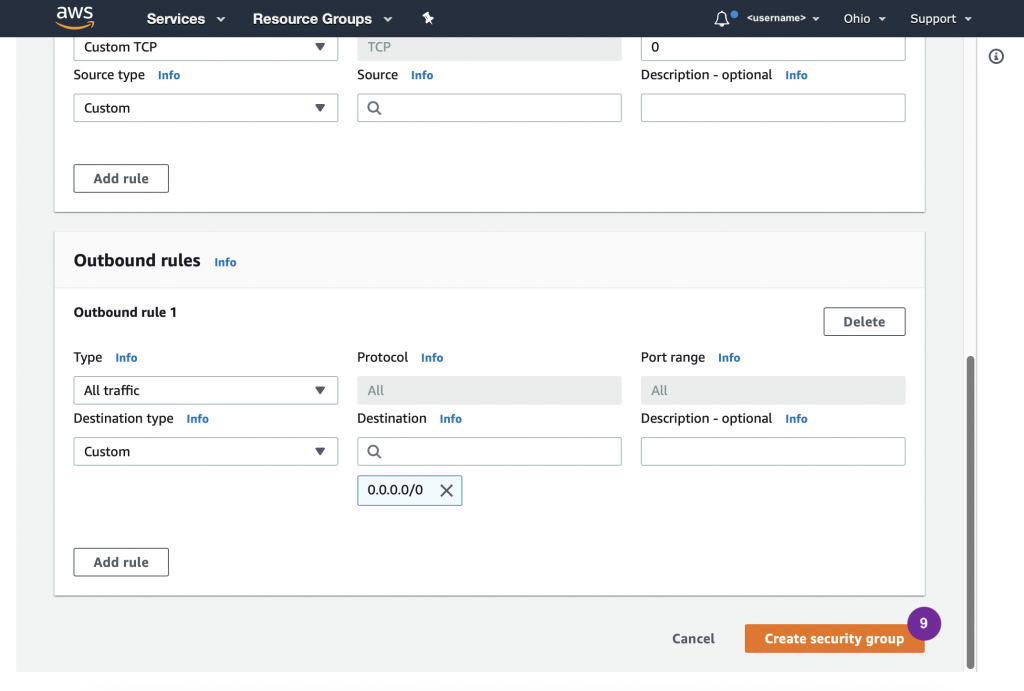1024x691 pixels.
Task: Delete Outbound rule 1
Action: coord(864,322)
